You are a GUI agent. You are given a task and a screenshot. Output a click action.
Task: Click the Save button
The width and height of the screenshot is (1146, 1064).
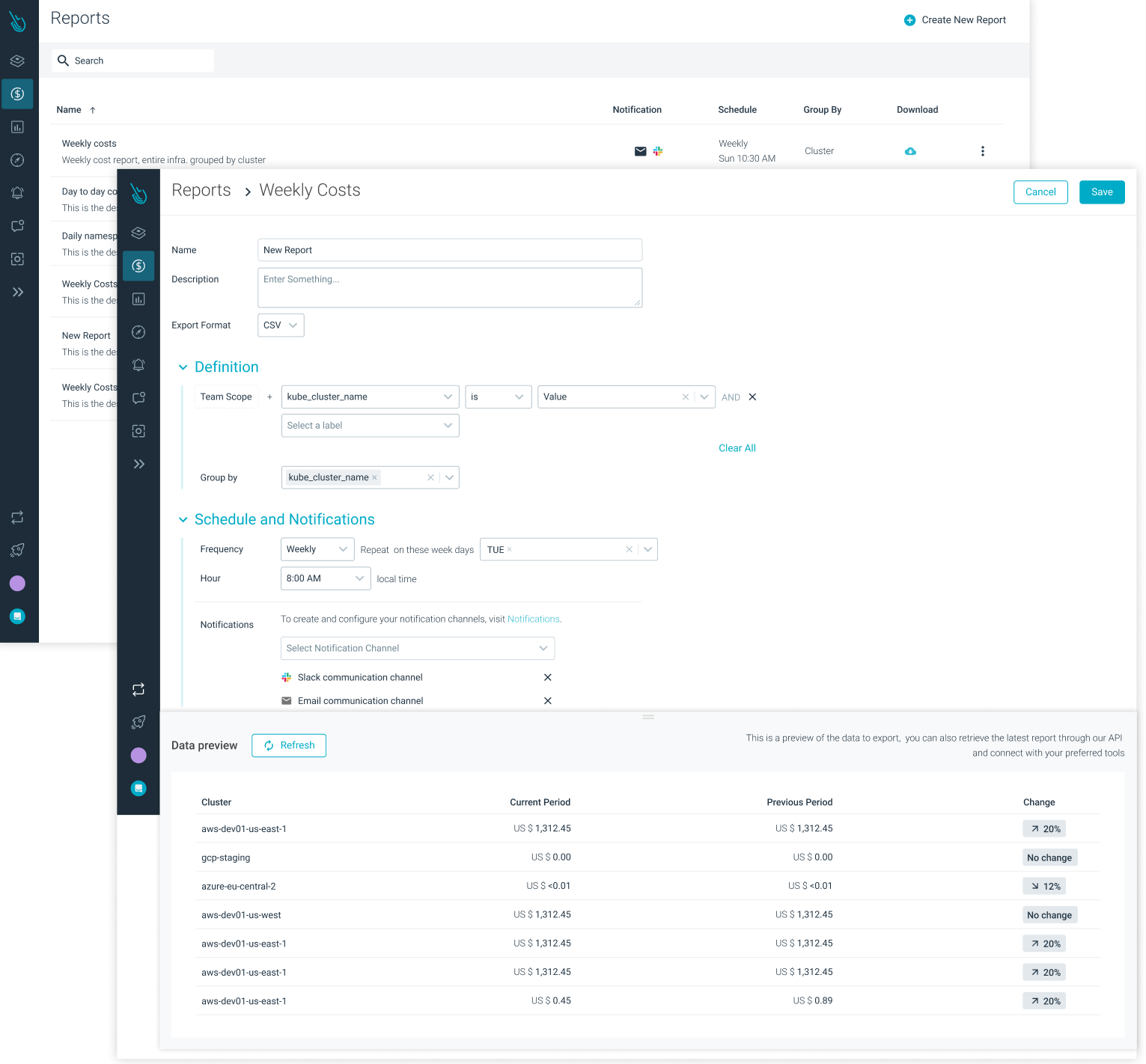coord(1101,192)
